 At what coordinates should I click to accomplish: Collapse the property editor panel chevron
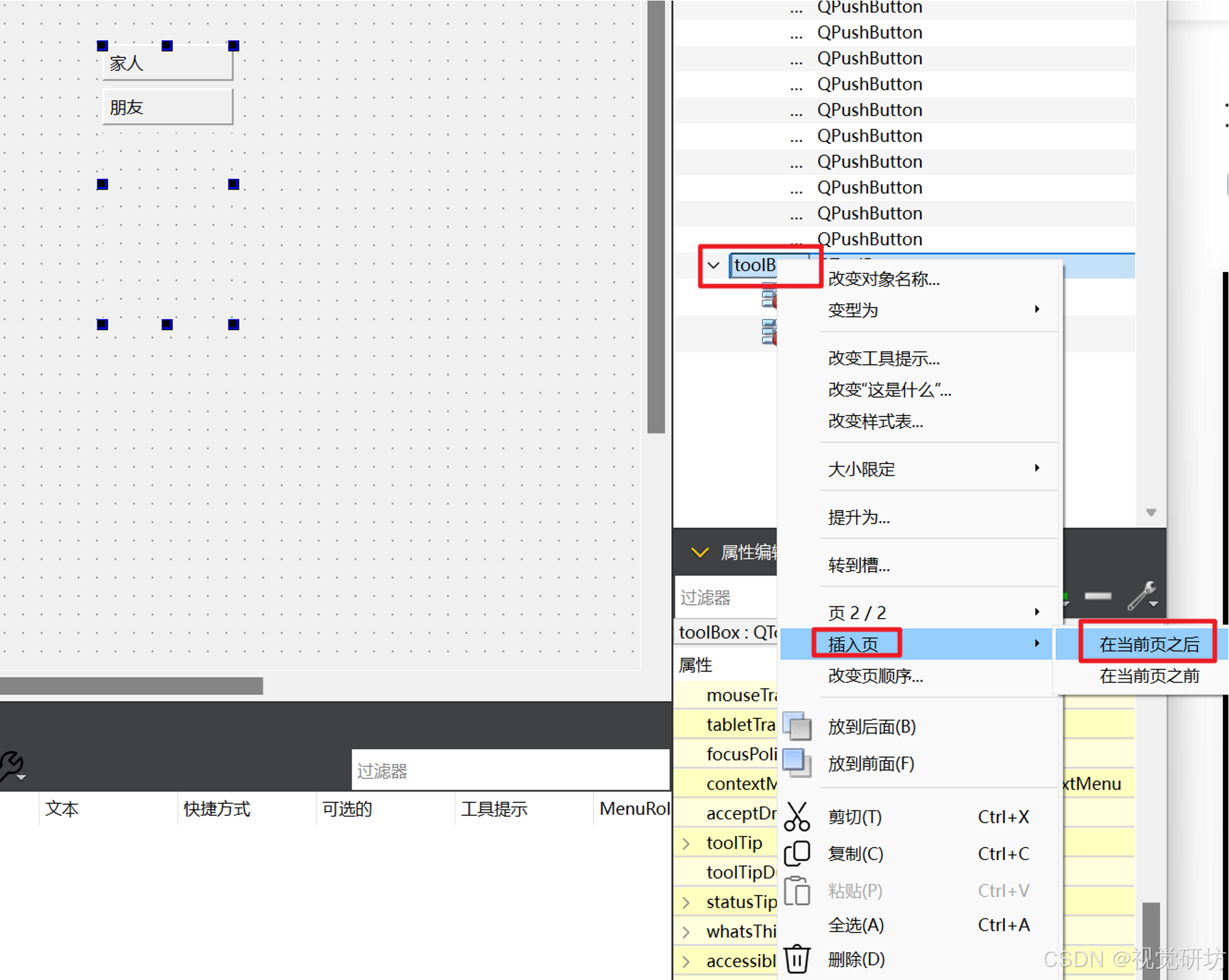click(699, 552)
